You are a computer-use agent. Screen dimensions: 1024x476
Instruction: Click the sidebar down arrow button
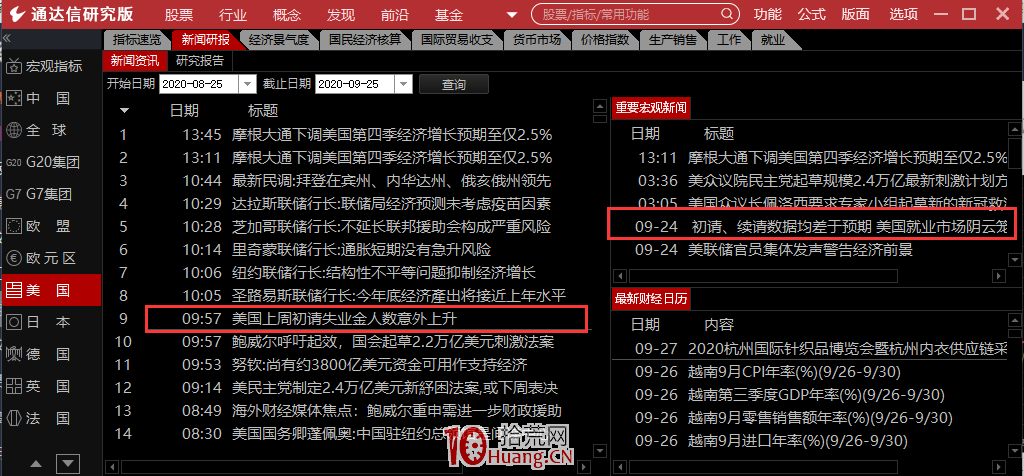click(x=68, y=464)
